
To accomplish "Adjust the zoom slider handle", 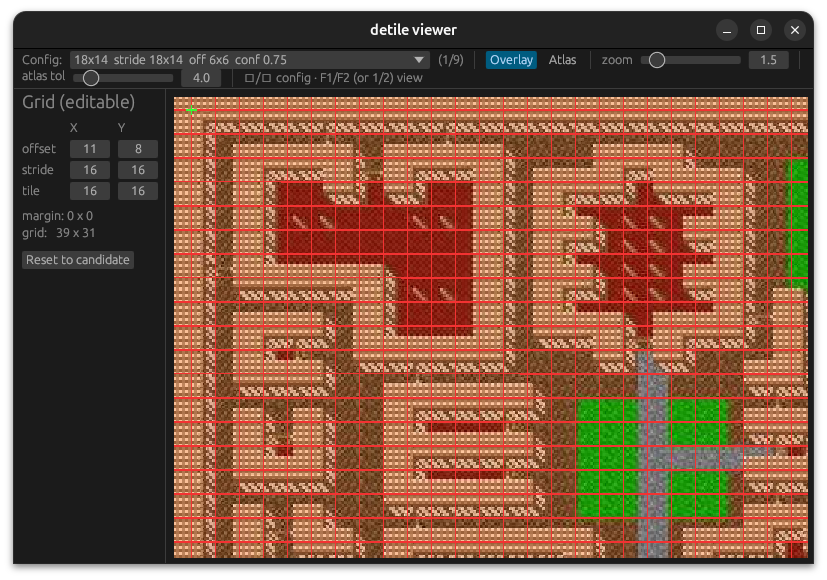I will [x=657, y=60].
